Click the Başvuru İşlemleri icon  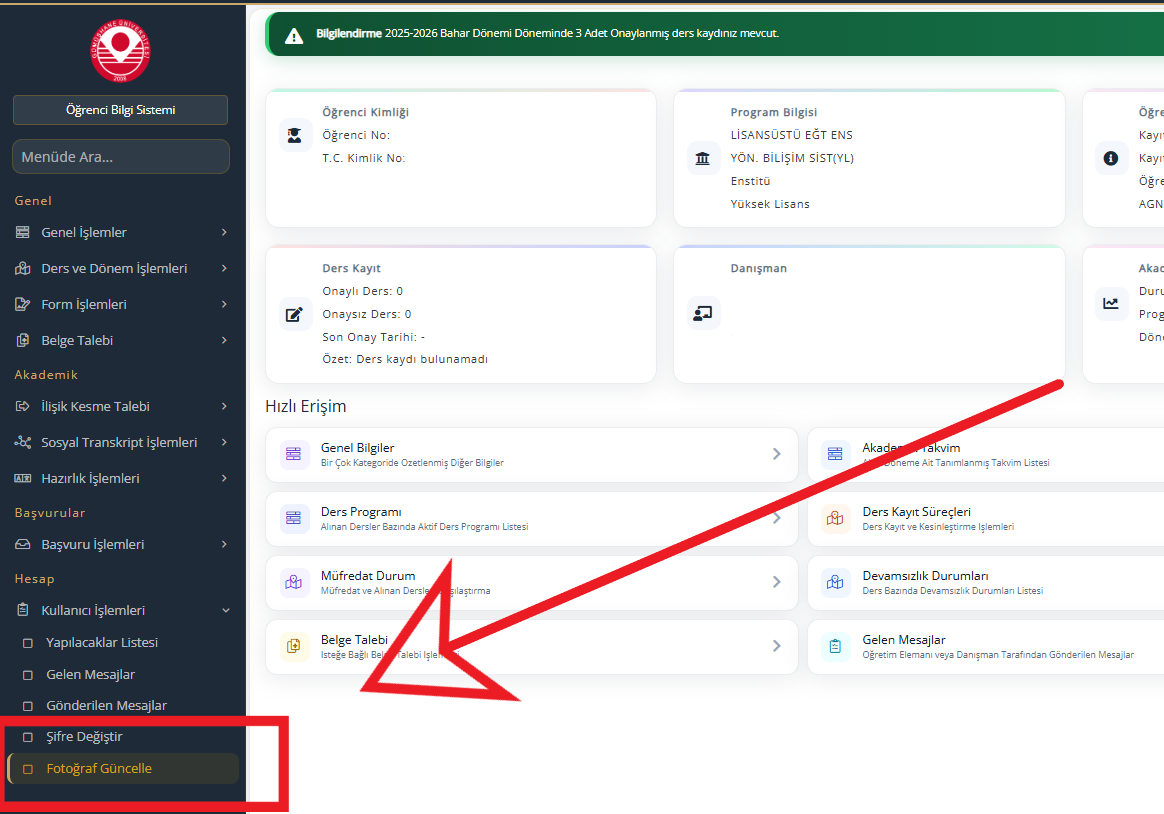[23, 544]
